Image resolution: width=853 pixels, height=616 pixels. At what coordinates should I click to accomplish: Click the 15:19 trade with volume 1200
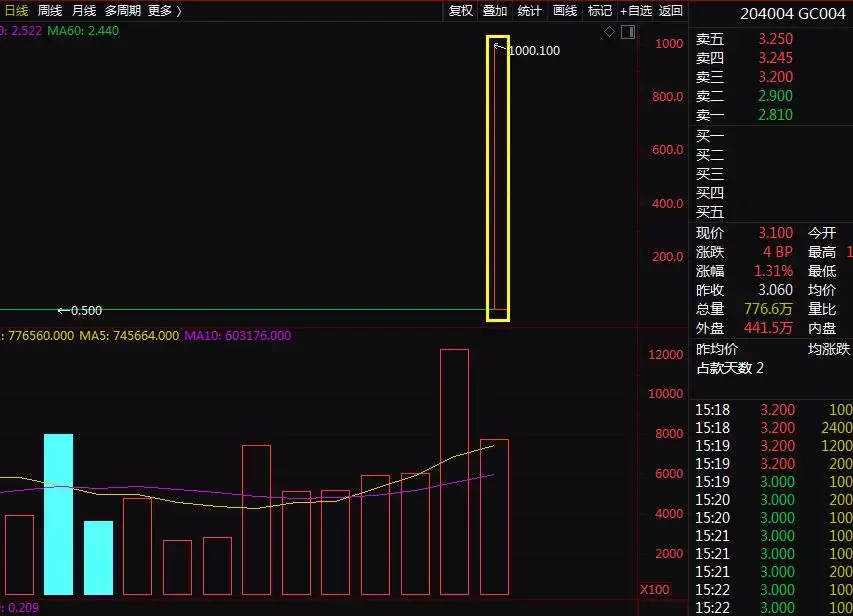774,446
